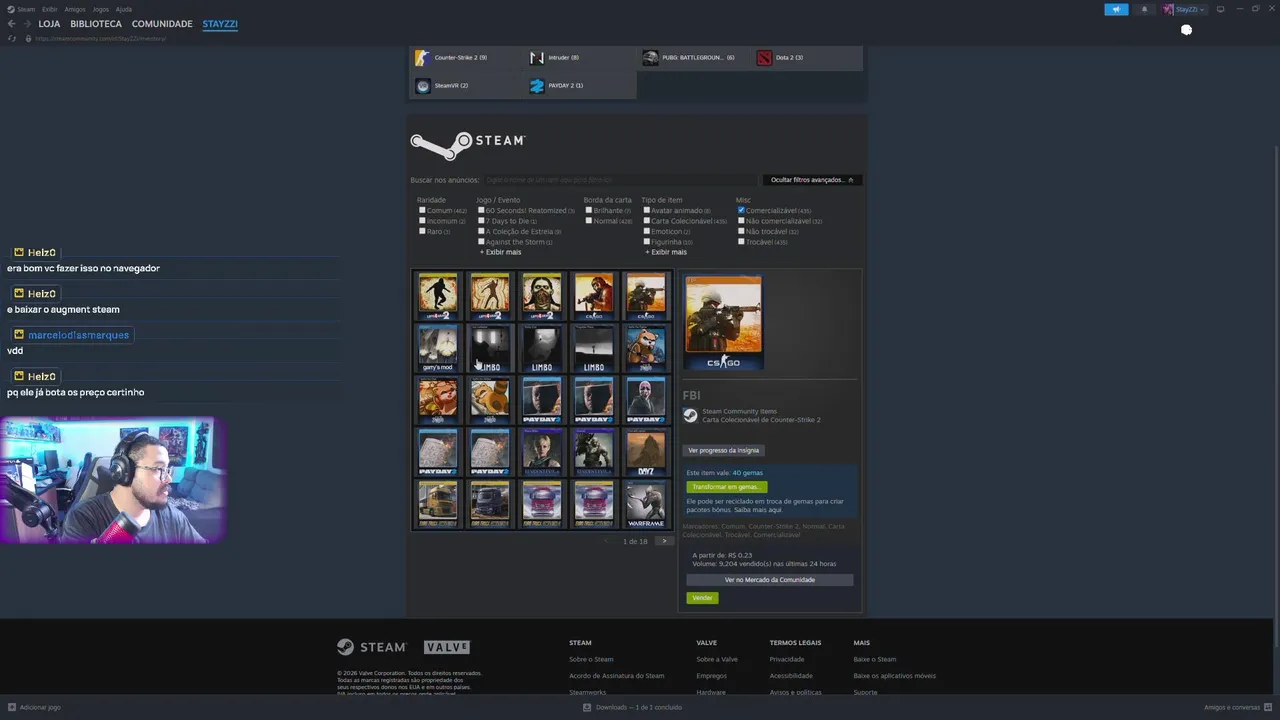
Task: Reload the page with the refresh icon
Action: click(12, 38)
